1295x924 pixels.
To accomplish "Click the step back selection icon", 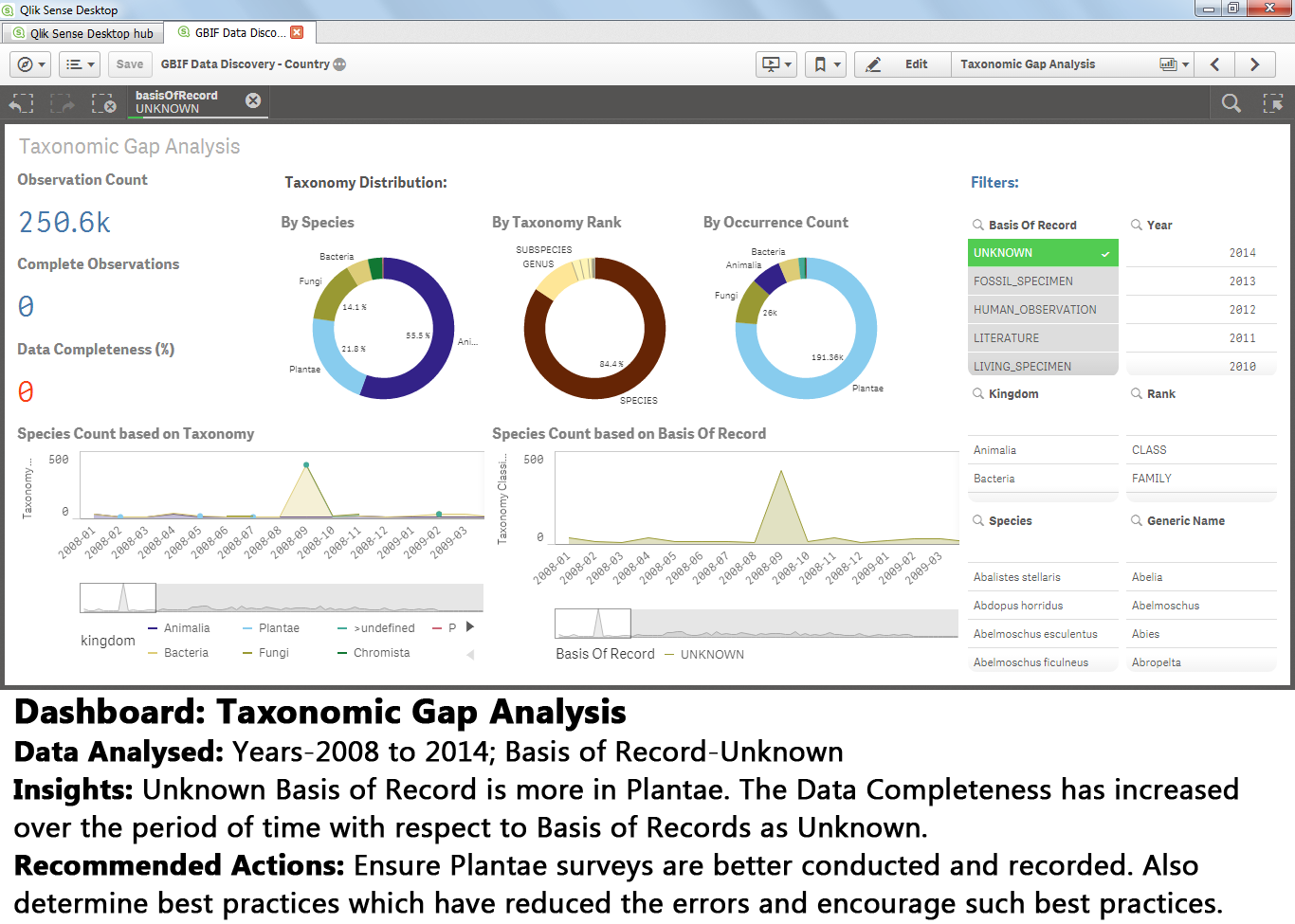I will (21, 103).
